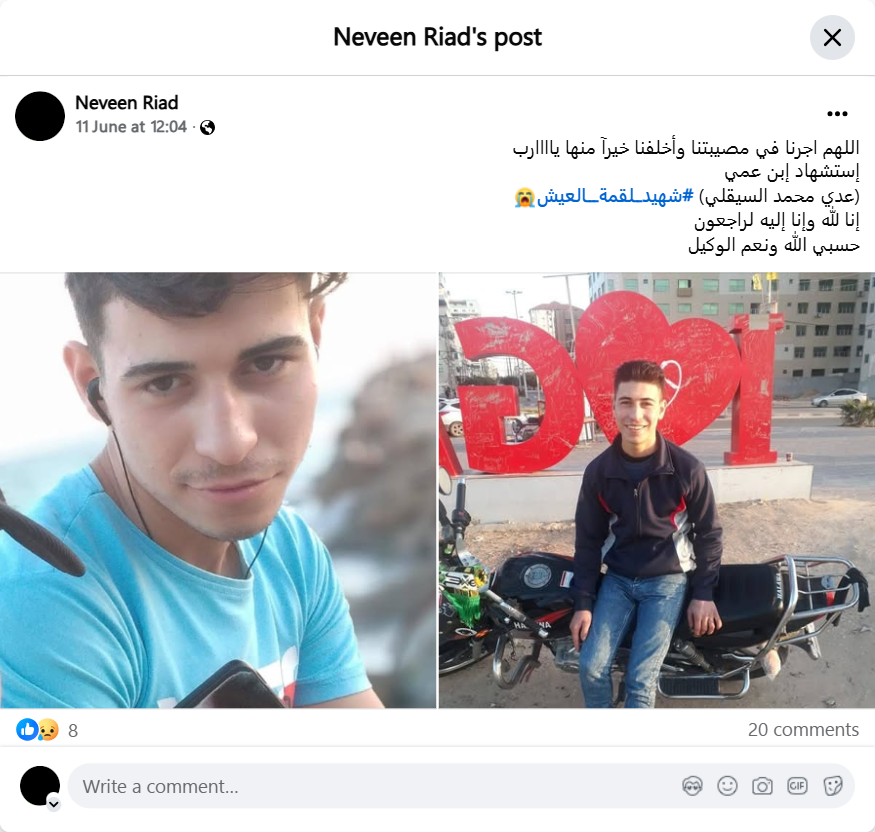The height and width of the screenshot is (832, 875).
Task: Click inside the Write a comment field
Action: (x=374, y=786)
